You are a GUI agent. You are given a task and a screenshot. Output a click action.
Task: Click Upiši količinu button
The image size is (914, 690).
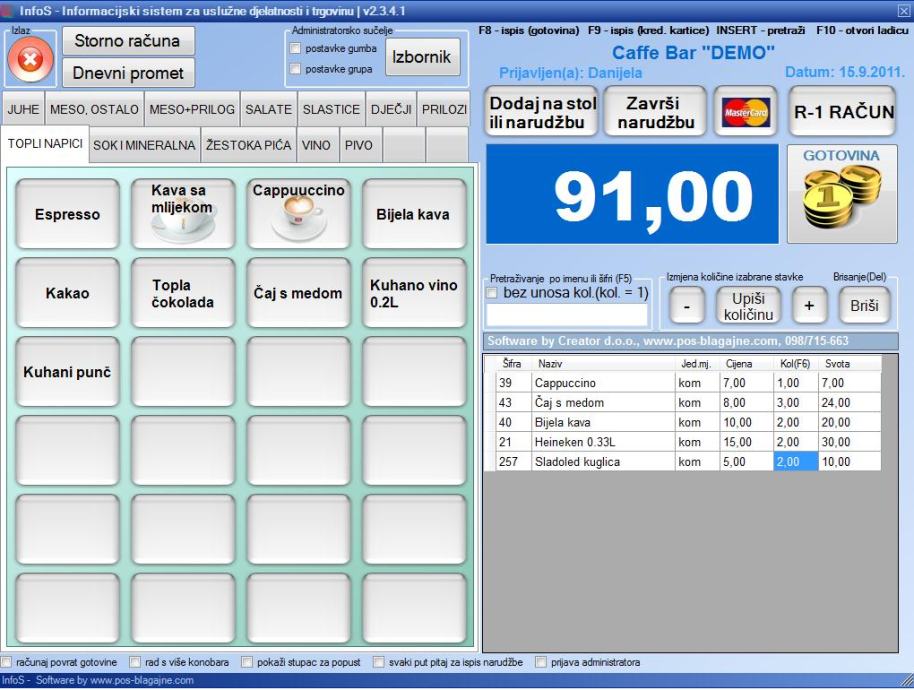pos(748,305)
